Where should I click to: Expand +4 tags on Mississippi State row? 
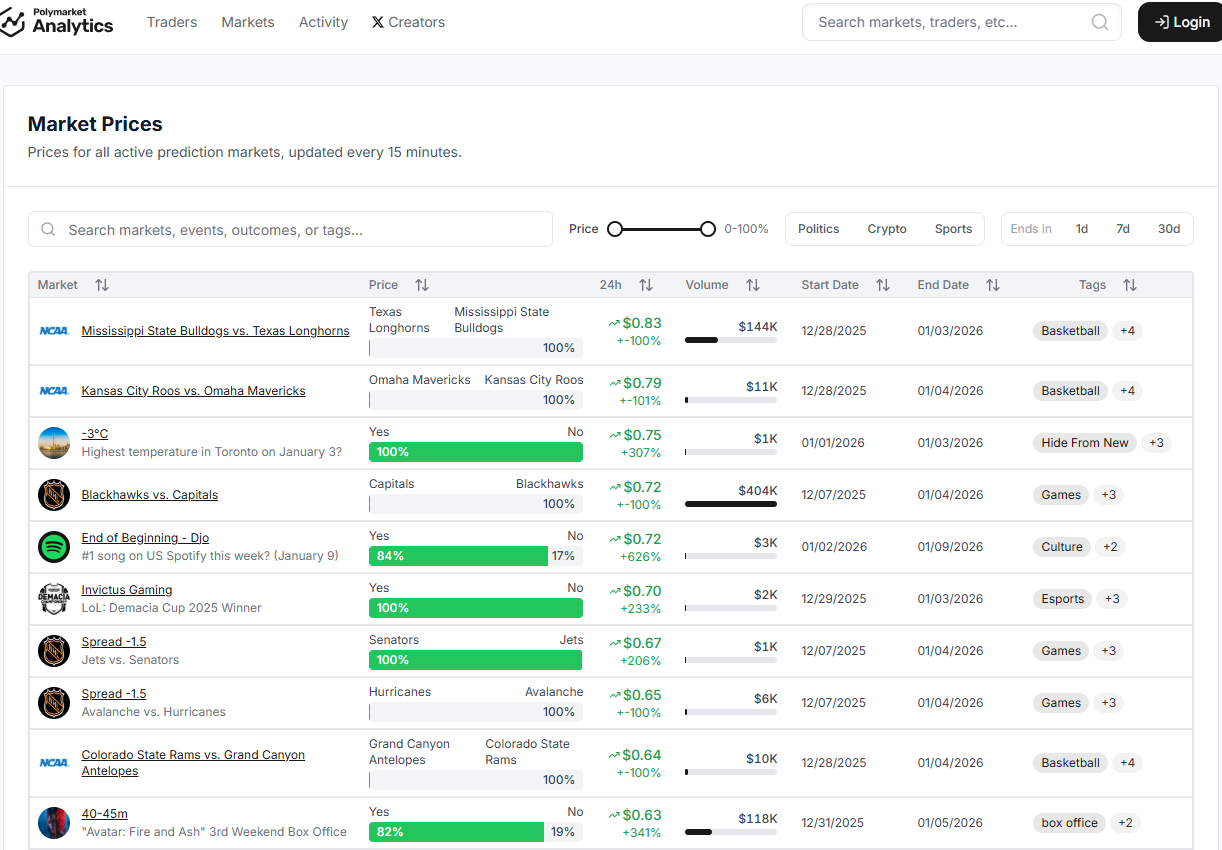tap(1127, 331)
